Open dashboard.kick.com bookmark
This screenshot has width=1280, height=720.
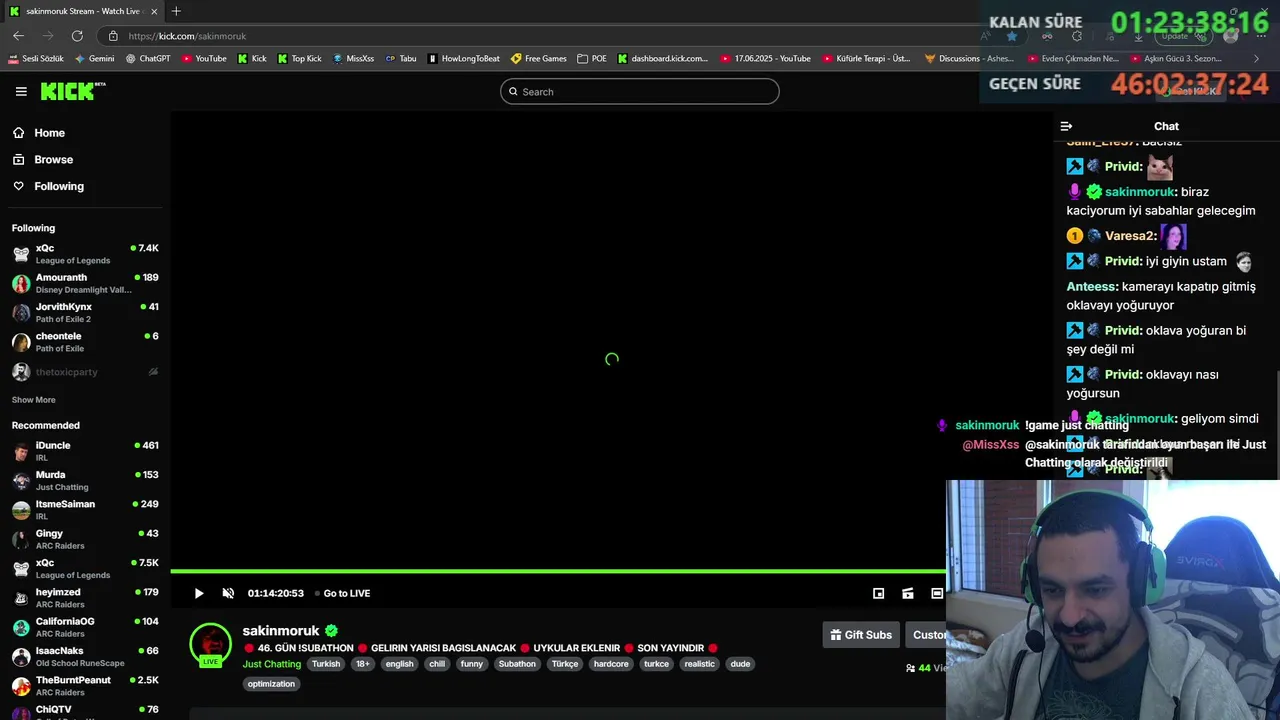[662, 58]
